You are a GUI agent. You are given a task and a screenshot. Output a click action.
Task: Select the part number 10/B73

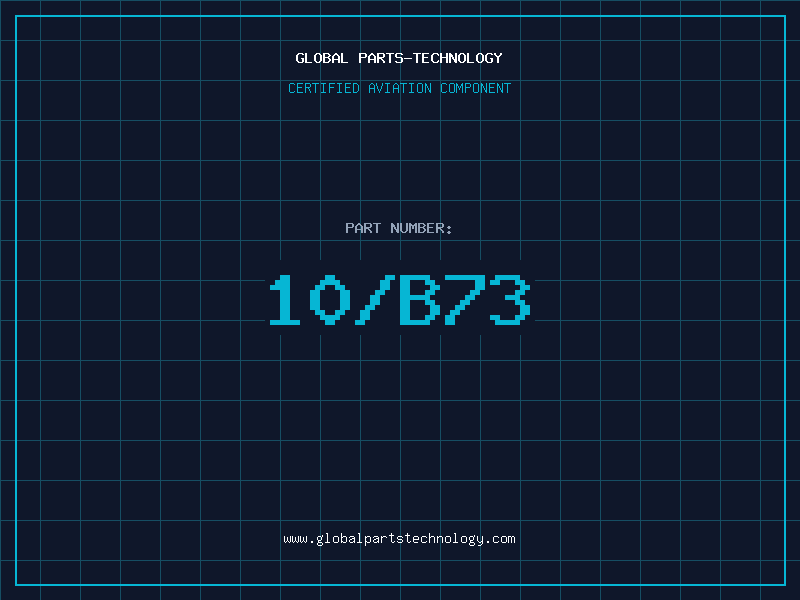400,299
